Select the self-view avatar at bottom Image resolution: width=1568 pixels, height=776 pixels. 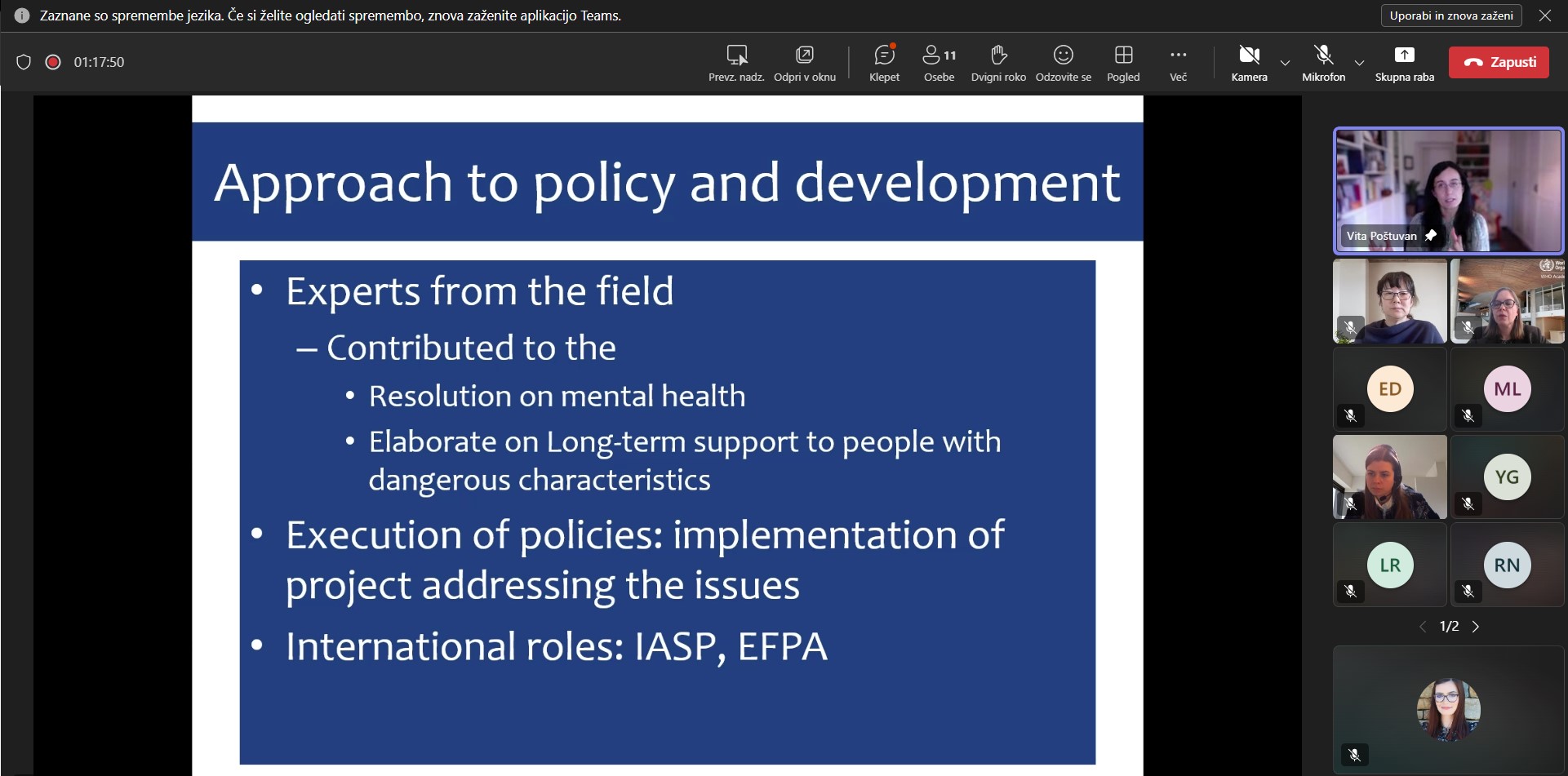(1449, 710)
